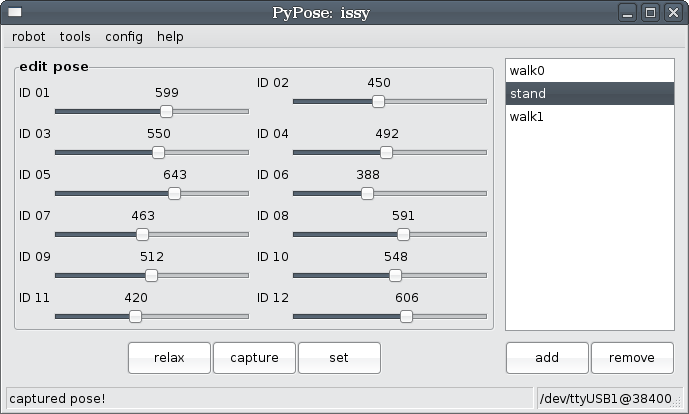Click the ID 12 slider thumb at 606
The image size is (689, 414).
[x=406, y=316]
